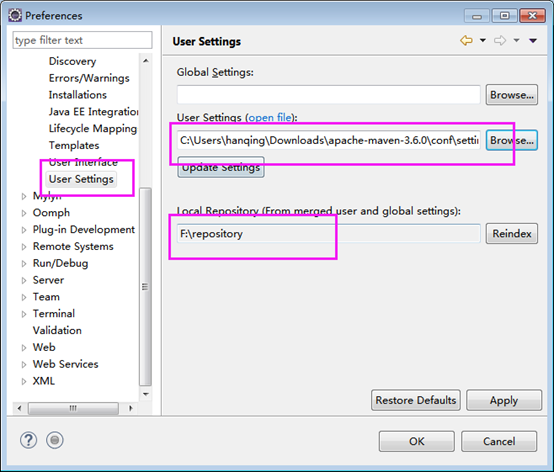Screen dimensions: 554x472
Task: Click the tree scroll-up arrow
Action: pos(146,61)
